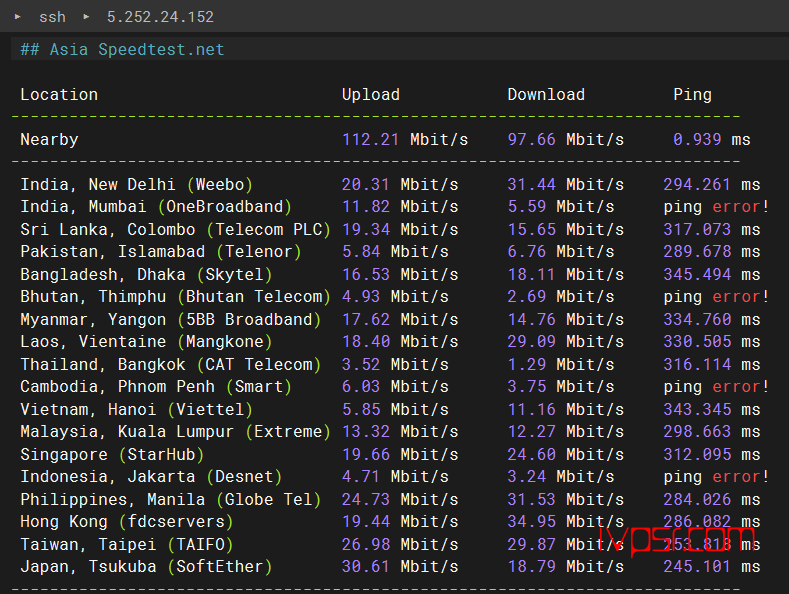Click 'Thailand, Bangkok (CAT Telecom)' row
The height and width of the screenshot is (594, 789).
click(x=390, y=364)
